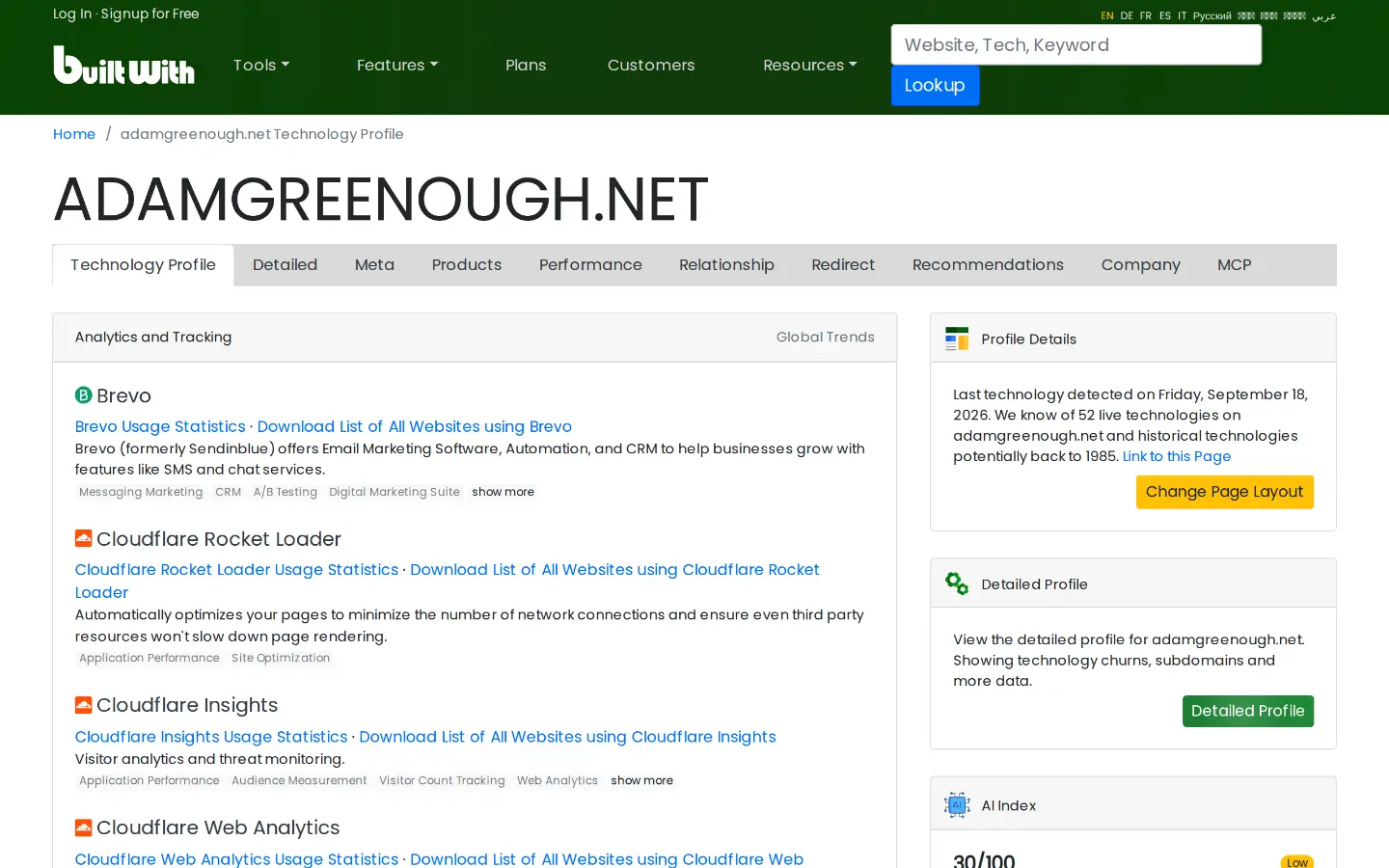Screen dimensions: 1389x868
Task: Open the Customers menu item
Action: pyautogui.click(x=651, y=65)
